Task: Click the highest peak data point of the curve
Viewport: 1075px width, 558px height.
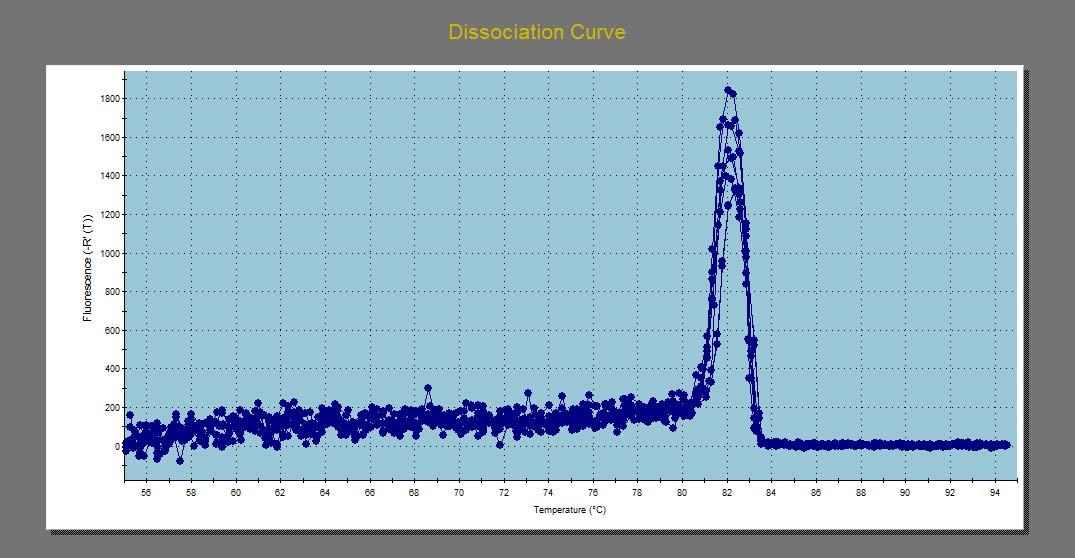Action: tap(728, 90)
